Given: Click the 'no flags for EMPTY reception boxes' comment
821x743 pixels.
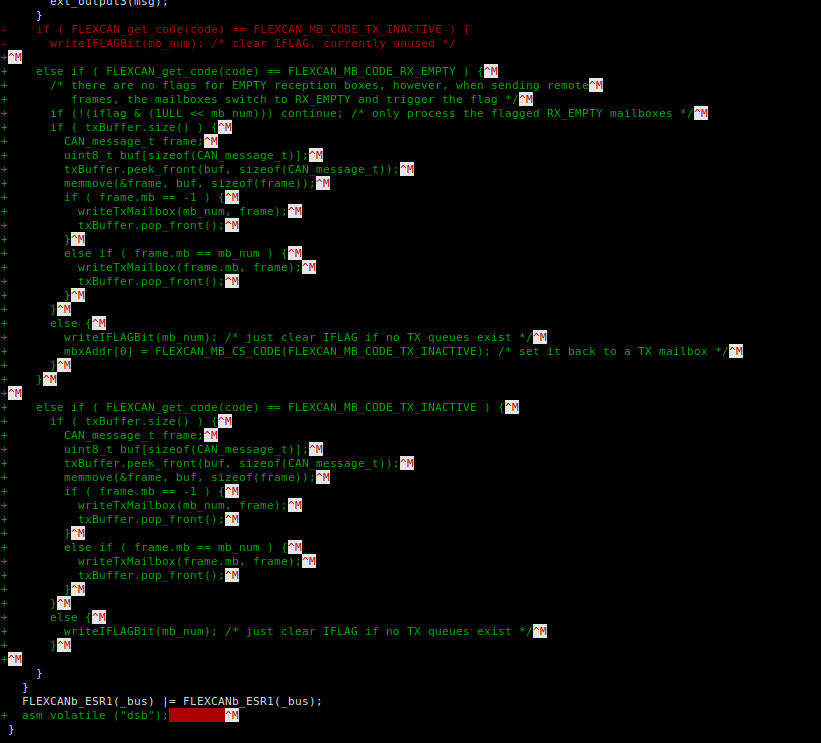Looking at the screenshot, I should 318,85.
